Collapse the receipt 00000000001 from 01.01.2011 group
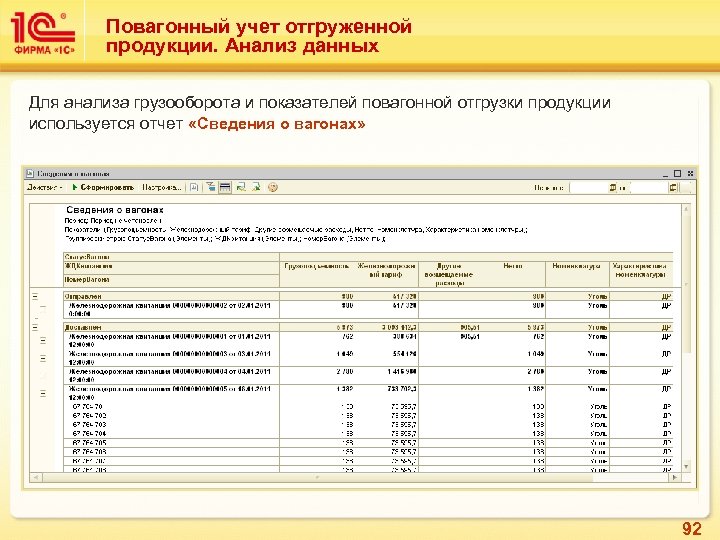 point(43,341)
